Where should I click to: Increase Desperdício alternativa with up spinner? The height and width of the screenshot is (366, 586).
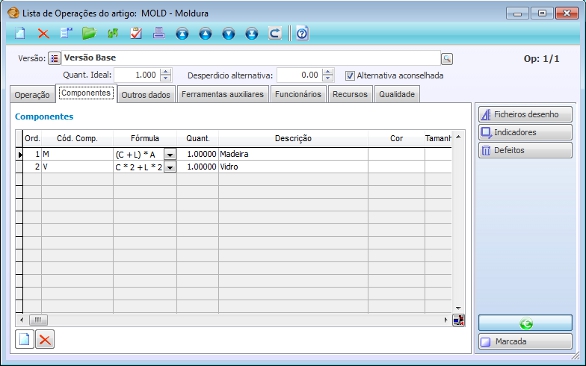tap(328, 72)
